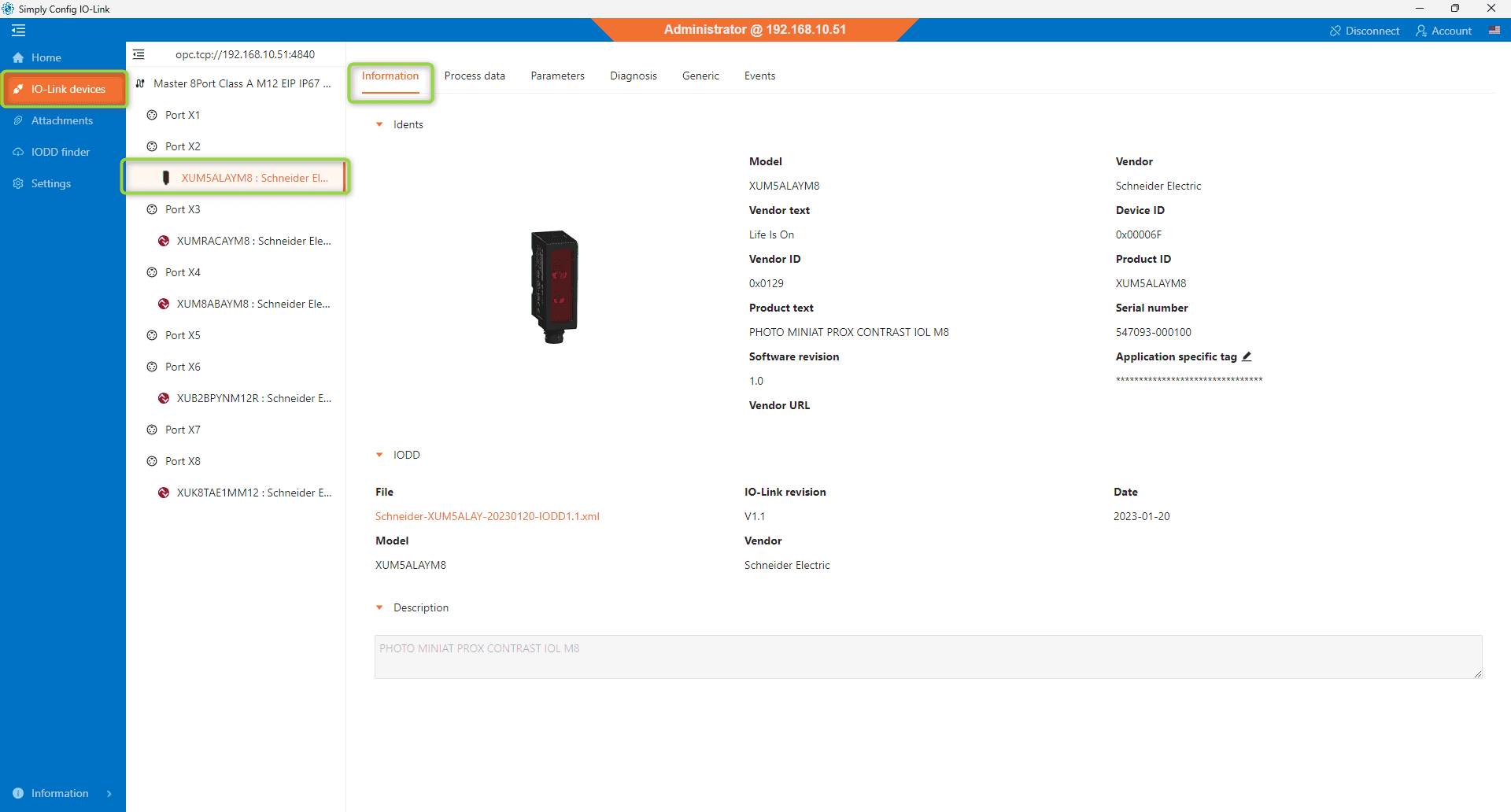This screenshot has height=812, width=1511.
Task: Select Port X5 in the device tree
Action: 183,334
